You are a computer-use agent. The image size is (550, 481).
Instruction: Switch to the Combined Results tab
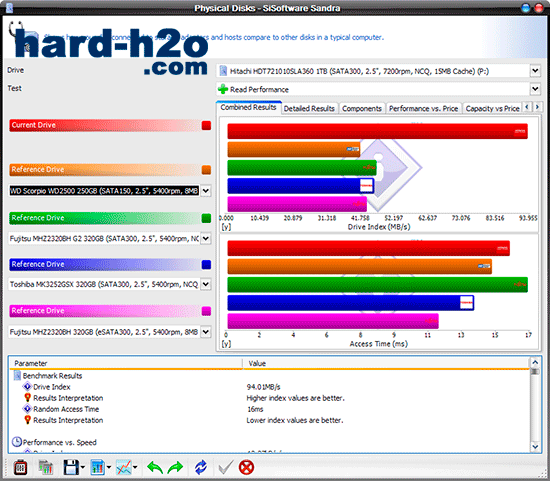click(x=249, y=107)
